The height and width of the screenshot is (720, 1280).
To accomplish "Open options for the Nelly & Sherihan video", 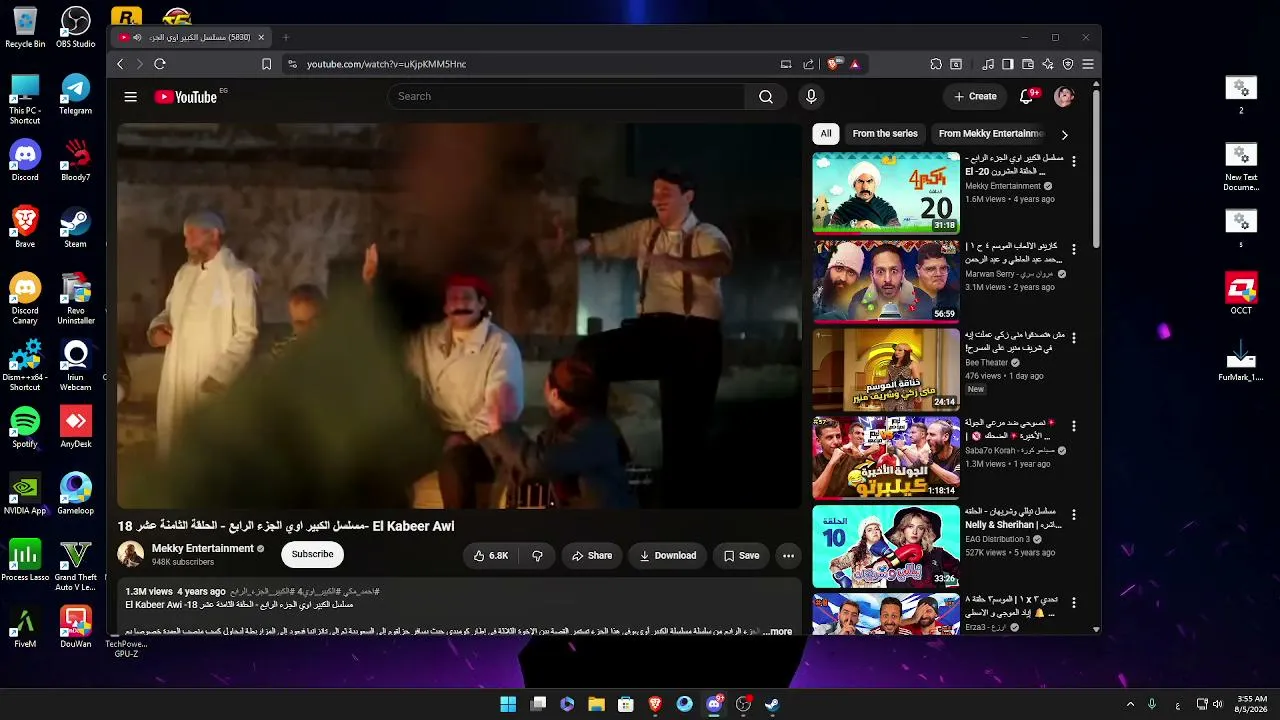I will pyautogui.click(x=1074, y=514).
